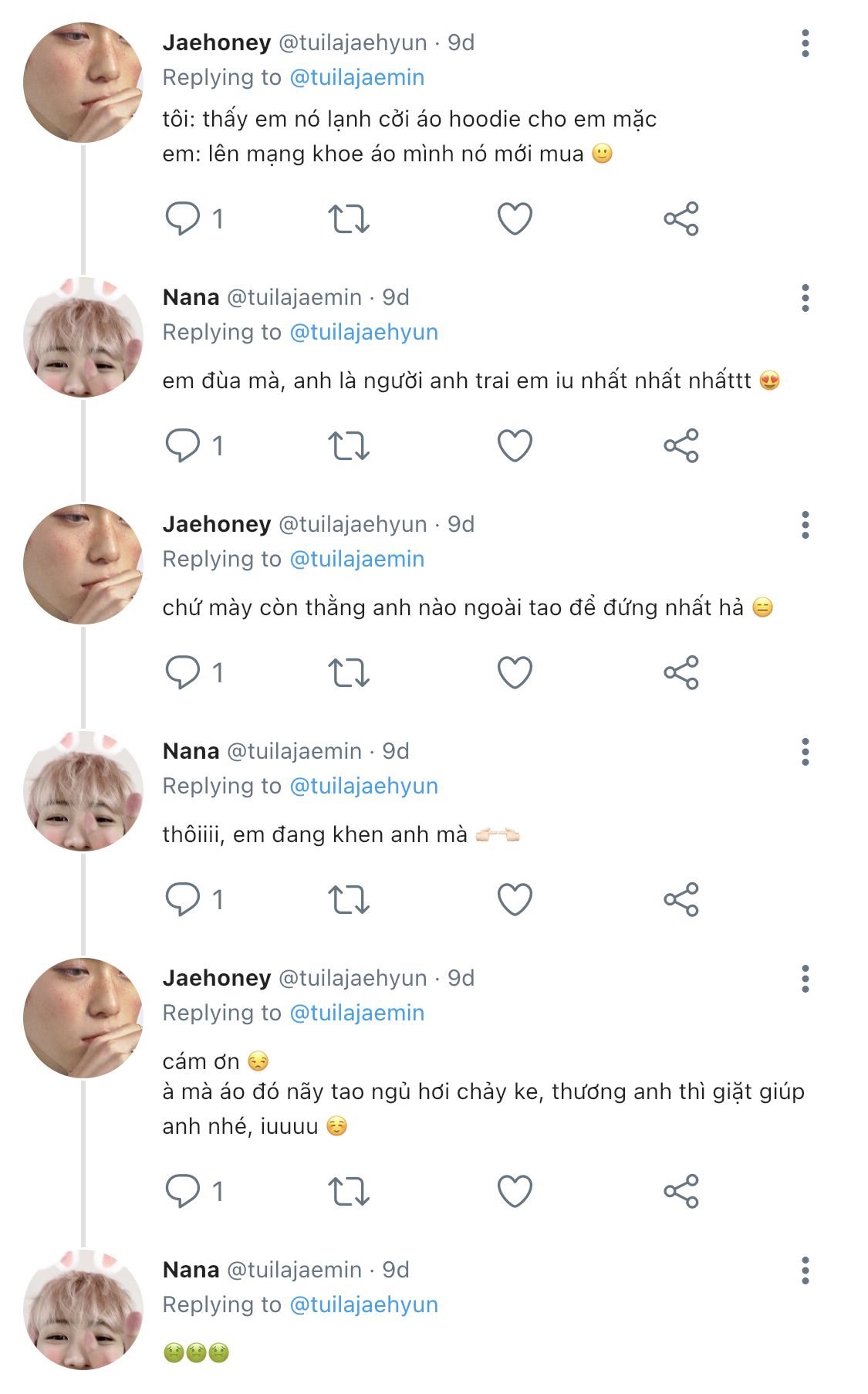Open more options on Nana's emoji-only tweet
Viewport: 868px width, 1394px height.
(805, 1271)
